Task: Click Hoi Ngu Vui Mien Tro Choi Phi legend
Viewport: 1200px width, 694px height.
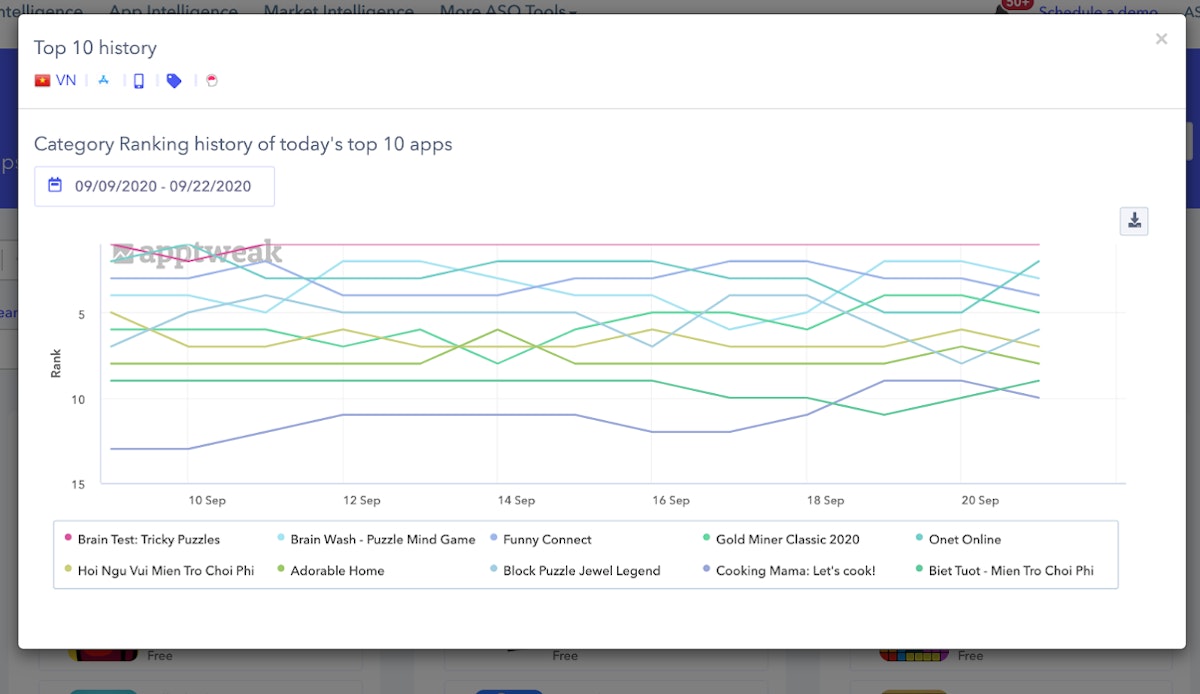Action: click(x=165, y=570)
